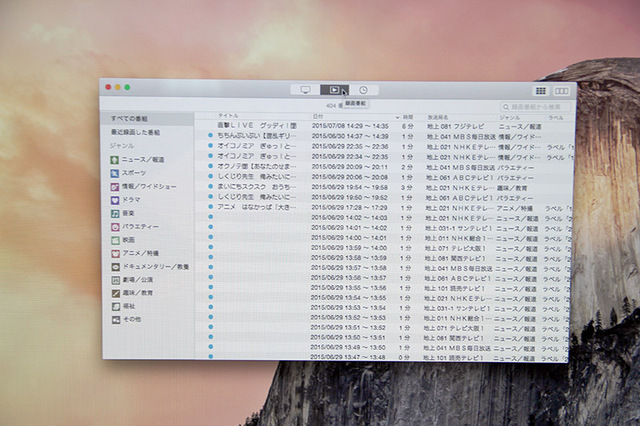The image size is (640, 426).
Task: Sort list by 時間 column header
Action: point(407,117)
